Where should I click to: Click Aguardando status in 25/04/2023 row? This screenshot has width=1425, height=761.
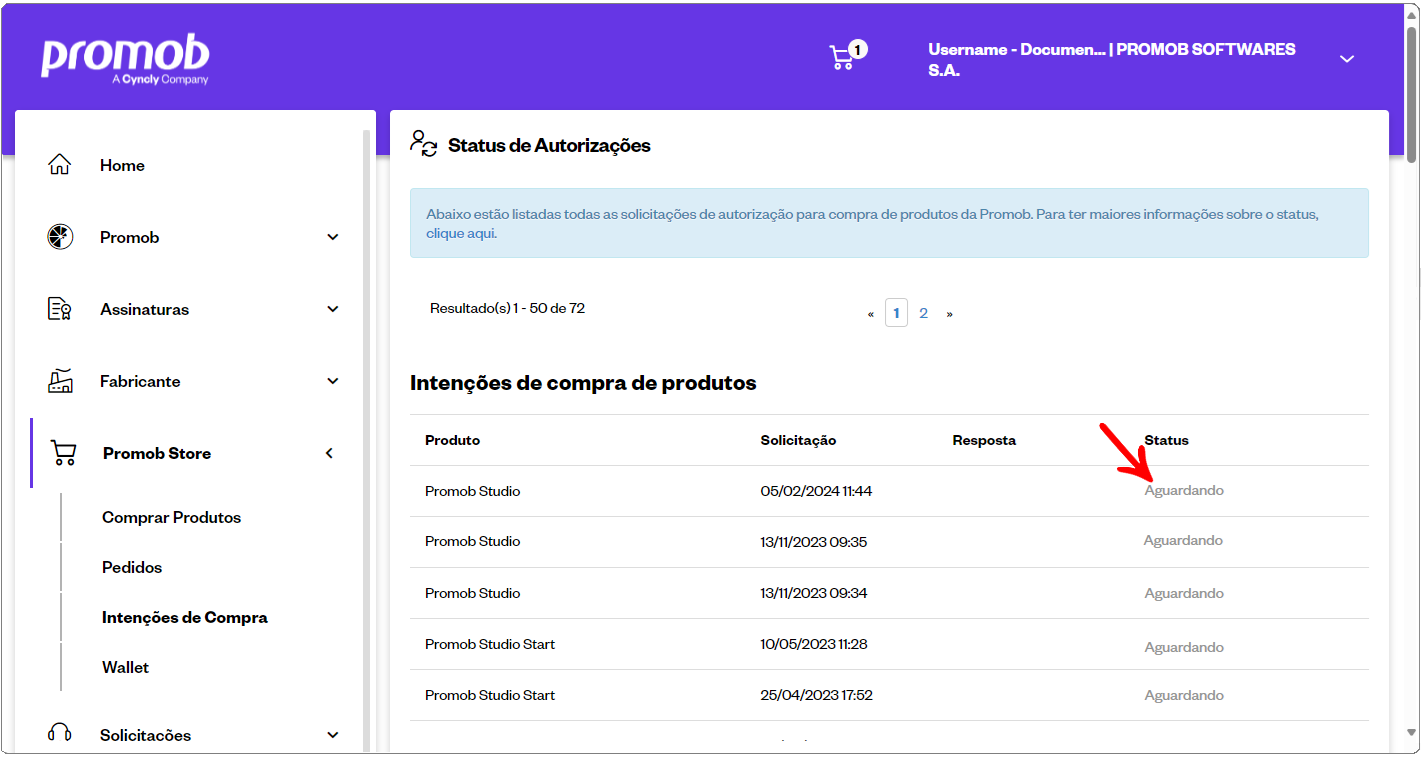coord(1184,695)
